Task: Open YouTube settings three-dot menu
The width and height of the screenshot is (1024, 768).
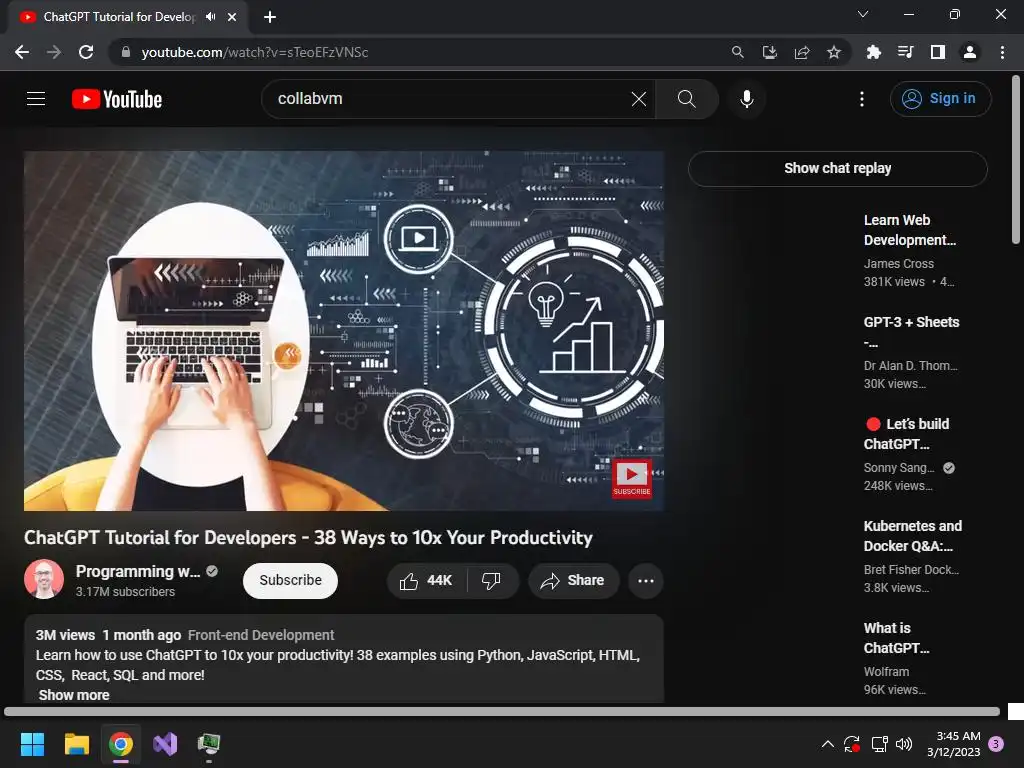Action: [862, 99]
